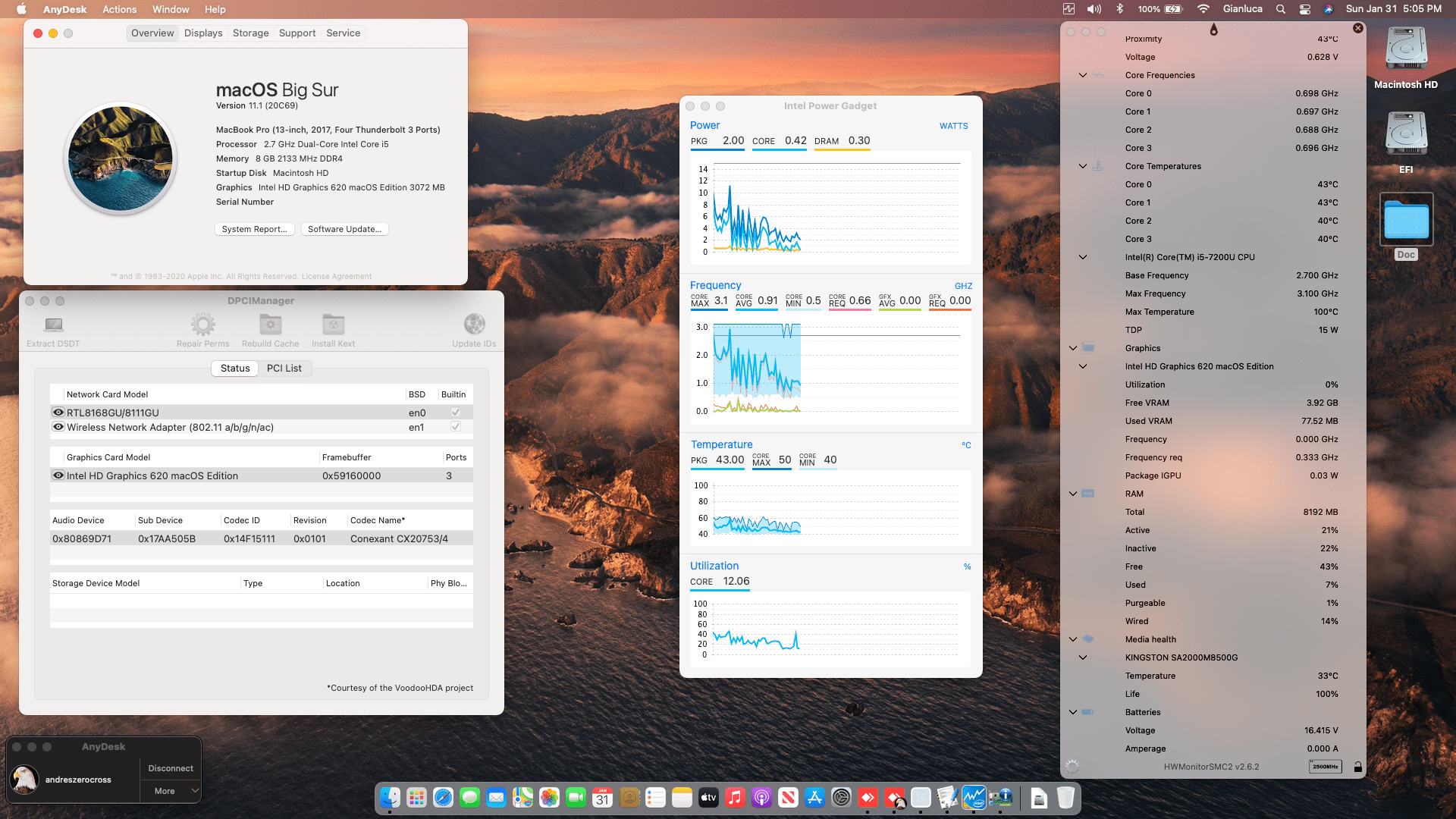Select Extract DSDT in DPCIManager toolbar
This screenshot has width=1456, height=819.
(52, 330)
